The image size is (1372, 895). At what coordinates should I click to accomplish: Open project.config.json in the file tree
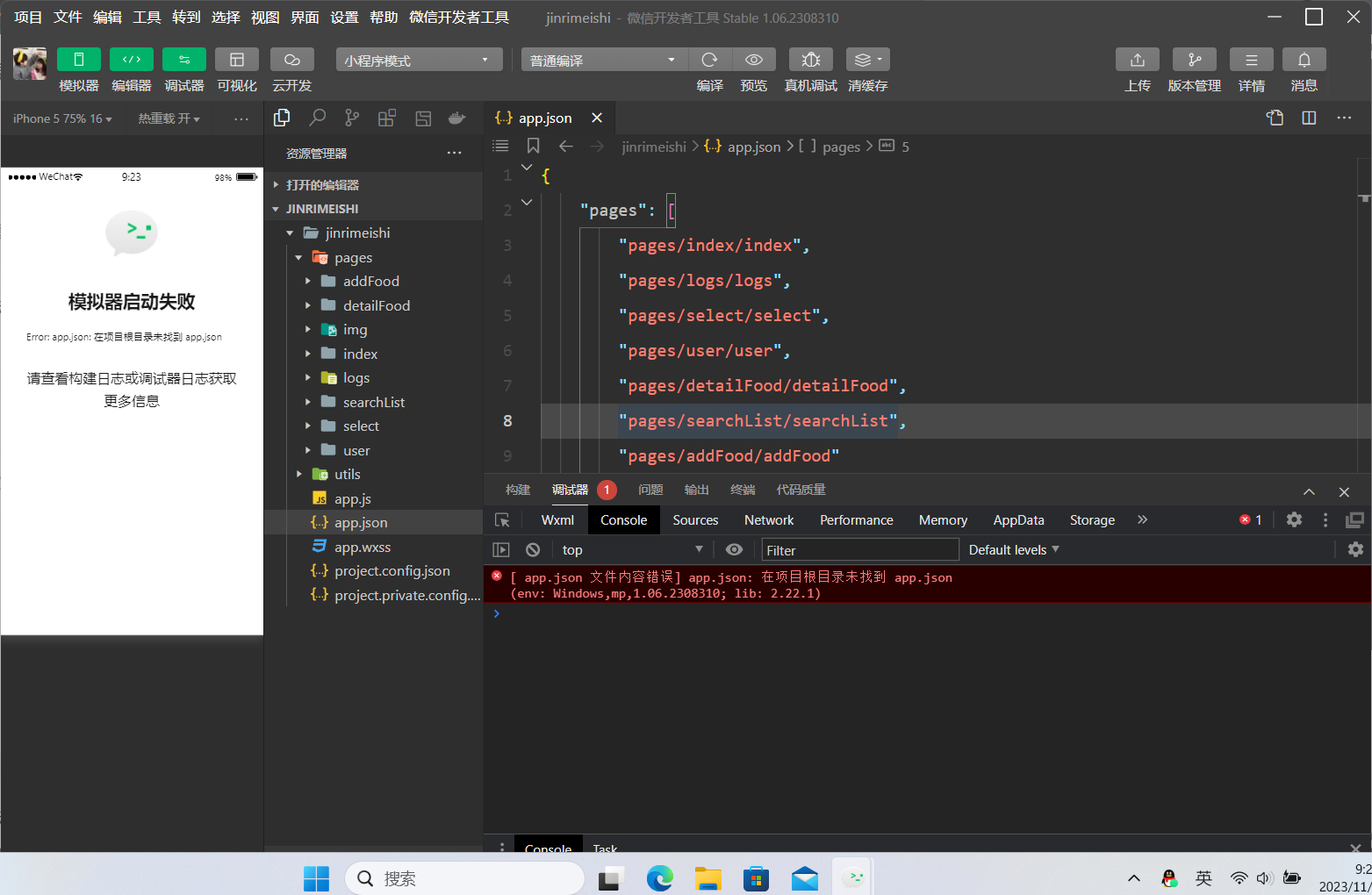(392, 571)
